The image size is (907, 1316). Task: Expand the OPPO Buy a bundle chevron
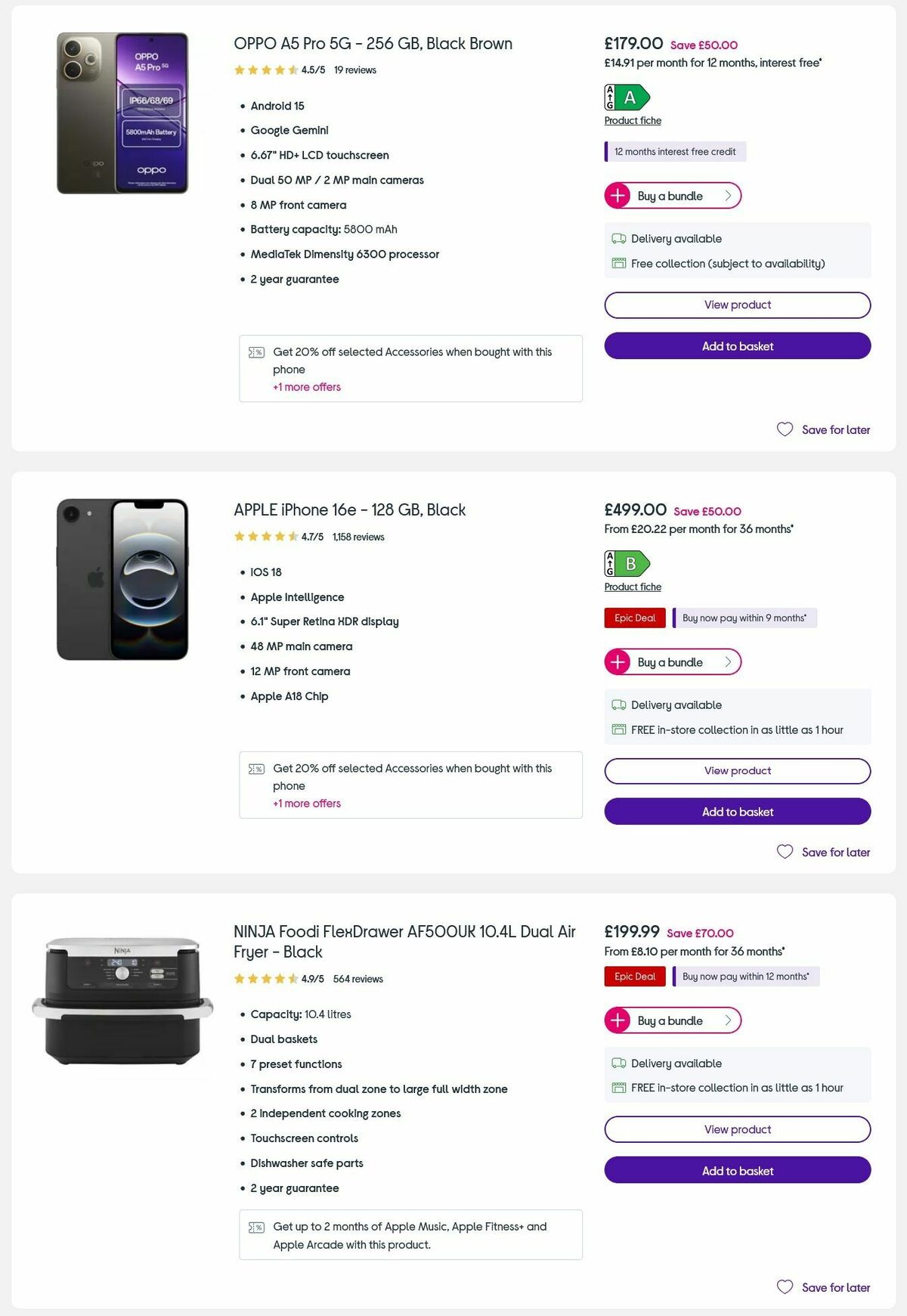point(728,196)
